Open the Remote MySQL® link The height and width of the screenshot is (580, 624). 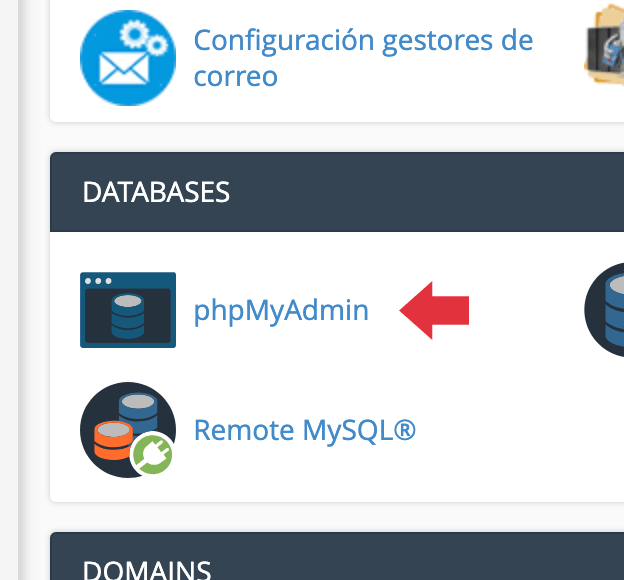click(x=305, y=430)
